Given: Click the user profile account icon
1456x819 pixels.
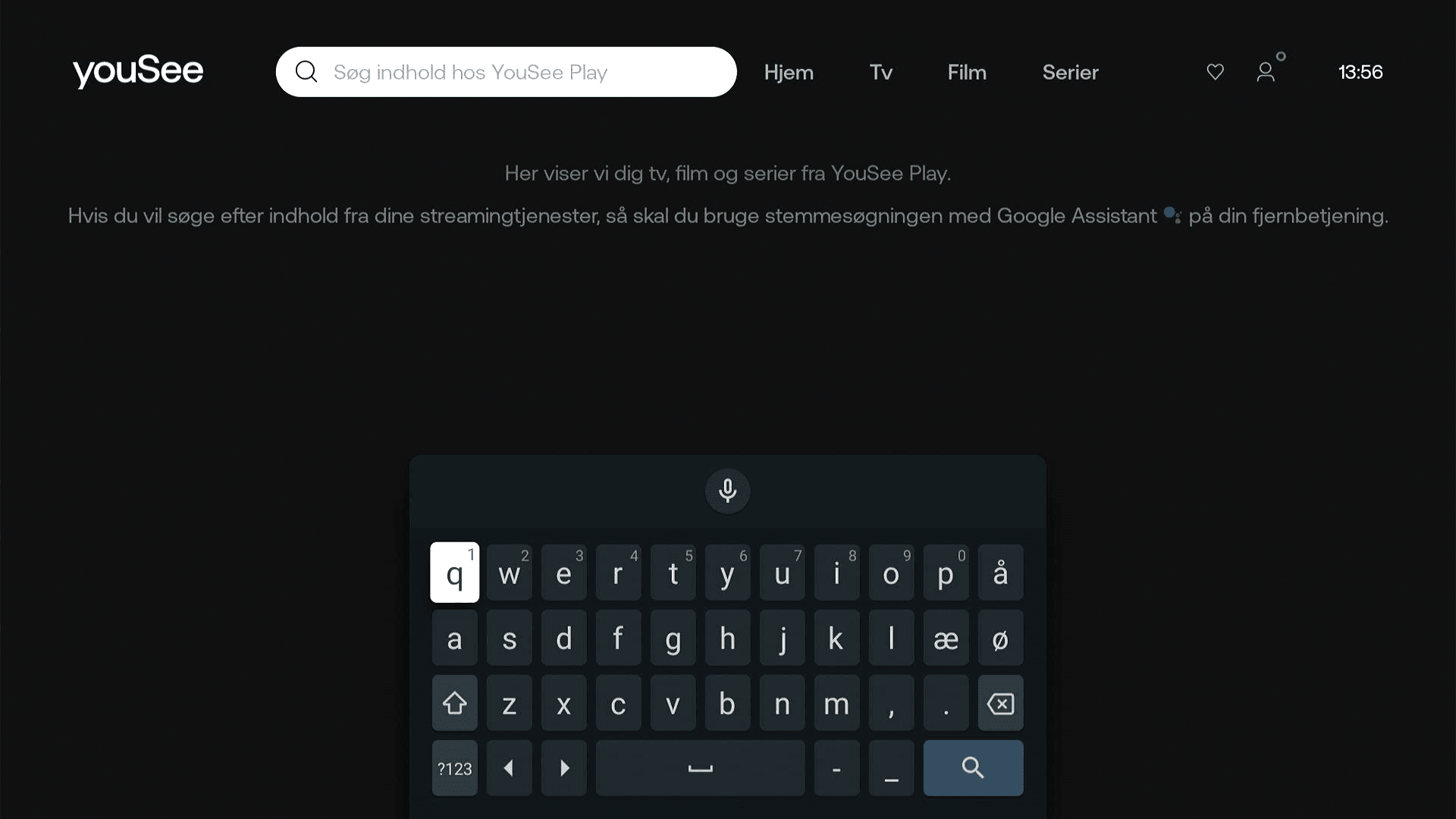Looking at the screenshot, I should 1265,71.
